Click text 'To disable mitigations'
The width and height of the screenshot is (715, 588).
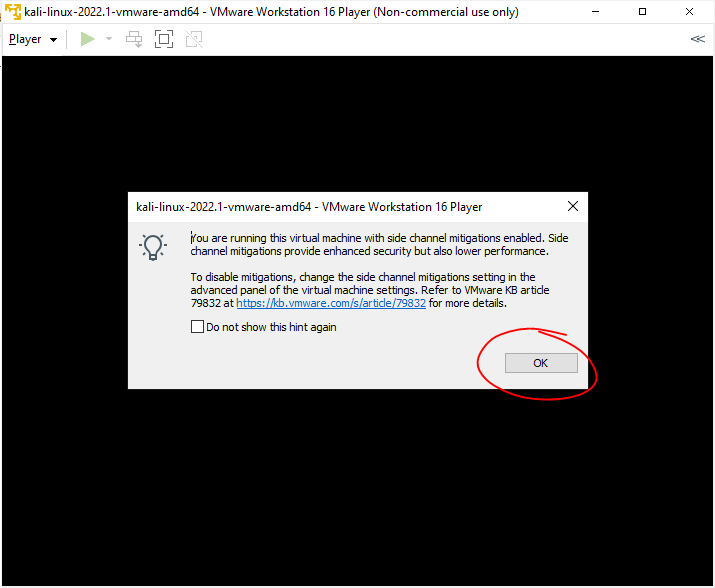tap(243, 277)
